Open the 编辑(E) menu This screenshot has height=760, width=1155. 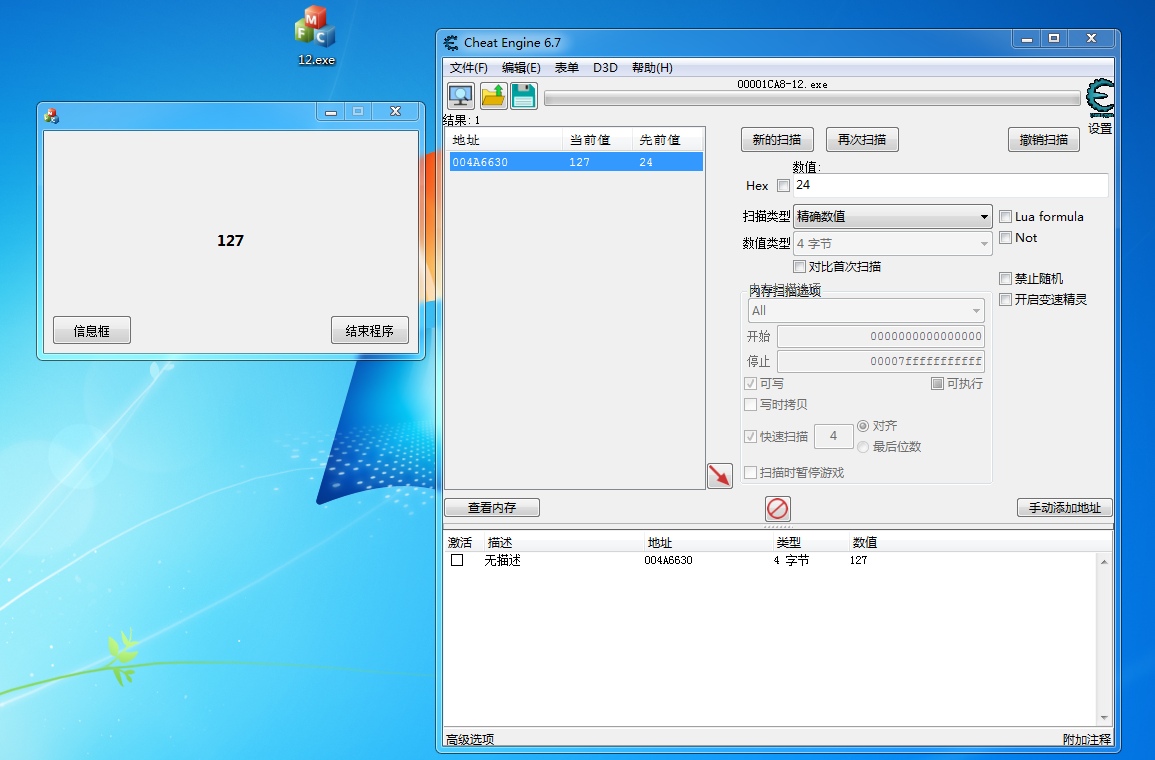click(521, 68)
